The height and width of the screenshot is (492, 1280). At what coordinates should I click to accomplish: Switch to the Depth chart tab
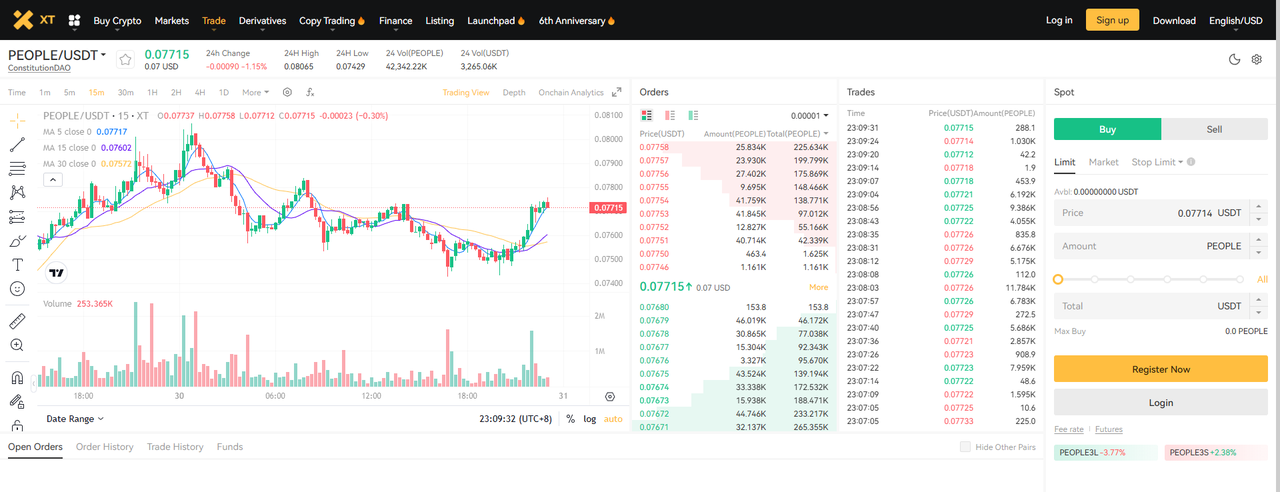[x=514, y=92]
